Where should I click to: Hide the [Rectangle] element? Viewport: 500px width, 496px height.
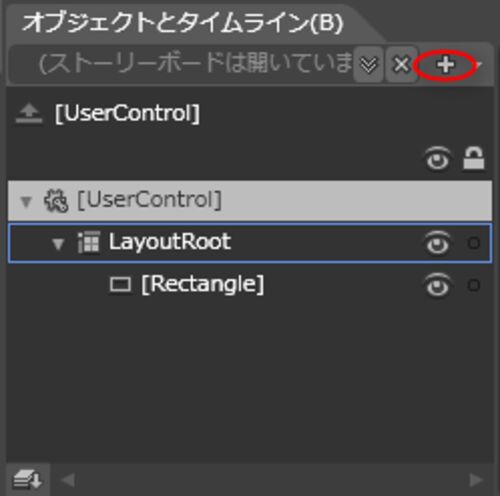coord(438,285)
